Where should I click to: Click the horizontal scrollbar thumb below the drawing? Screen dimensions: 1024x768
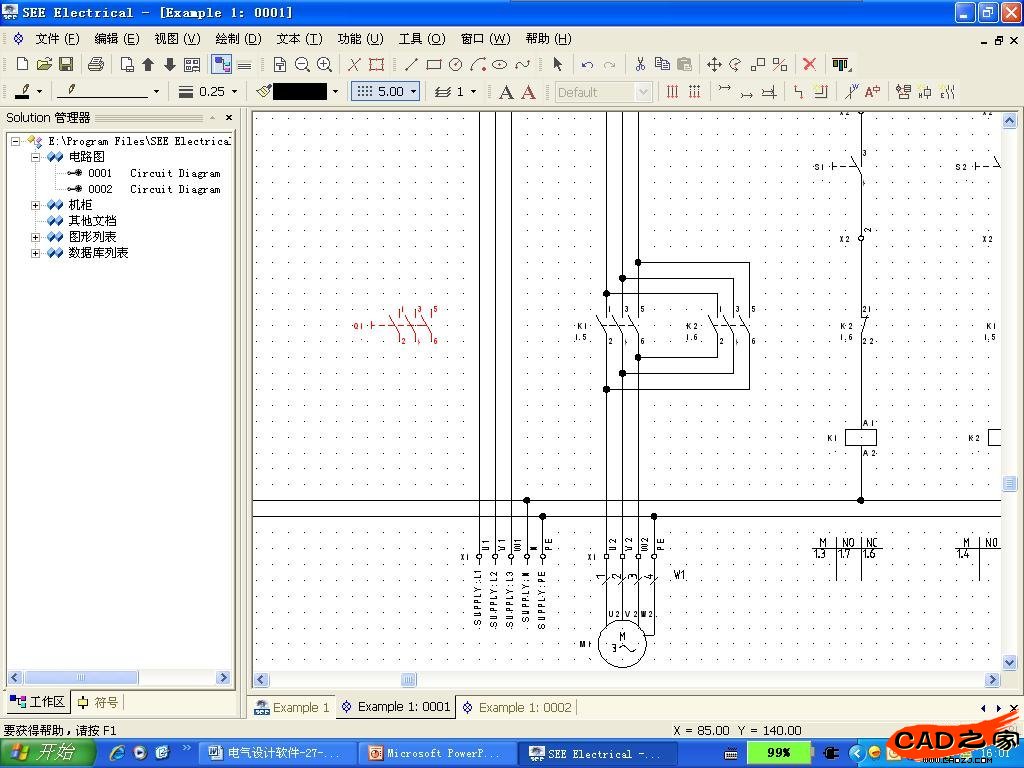point(408,680)
